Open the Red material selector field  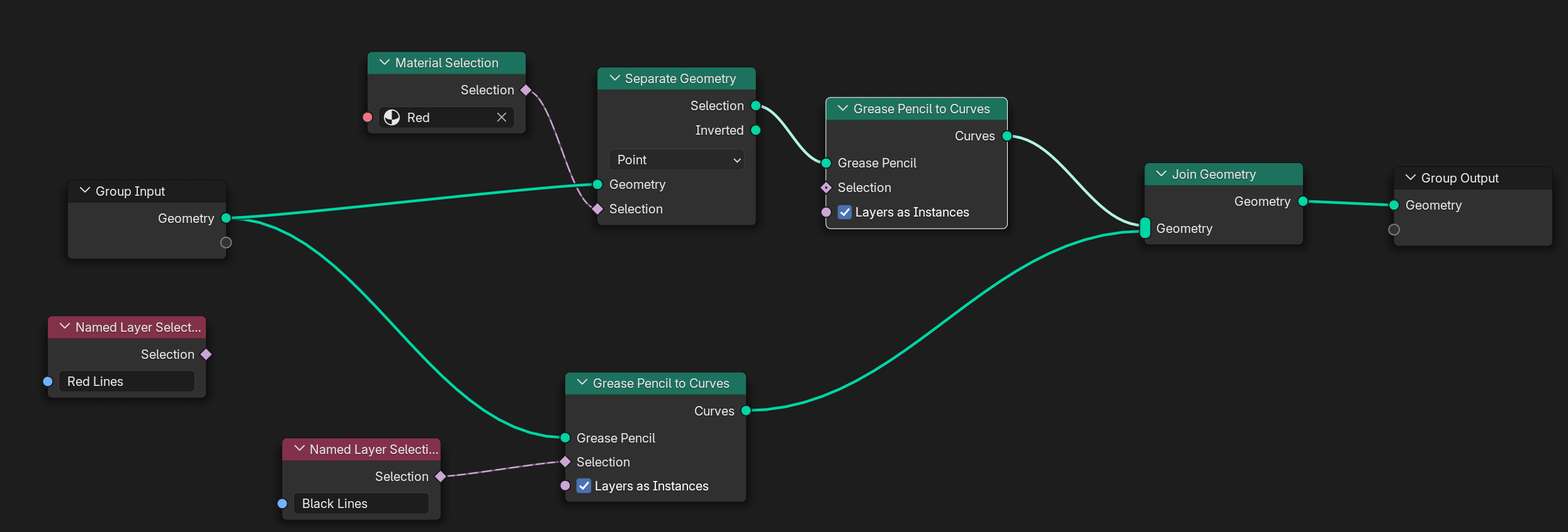(446, 118)
